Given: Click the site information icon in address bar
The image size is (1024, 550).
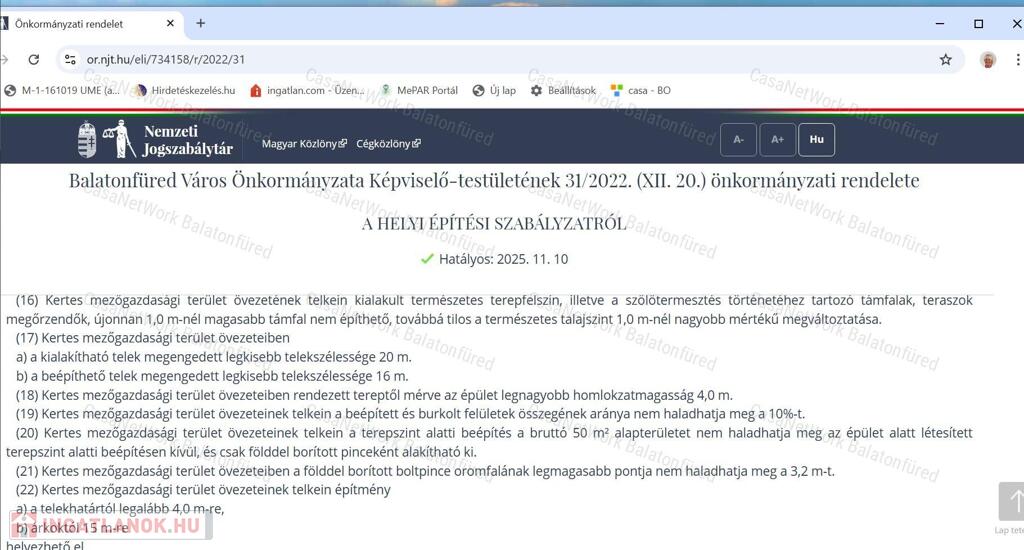Looking at the screenshot, I should click(x=70, y=60).
